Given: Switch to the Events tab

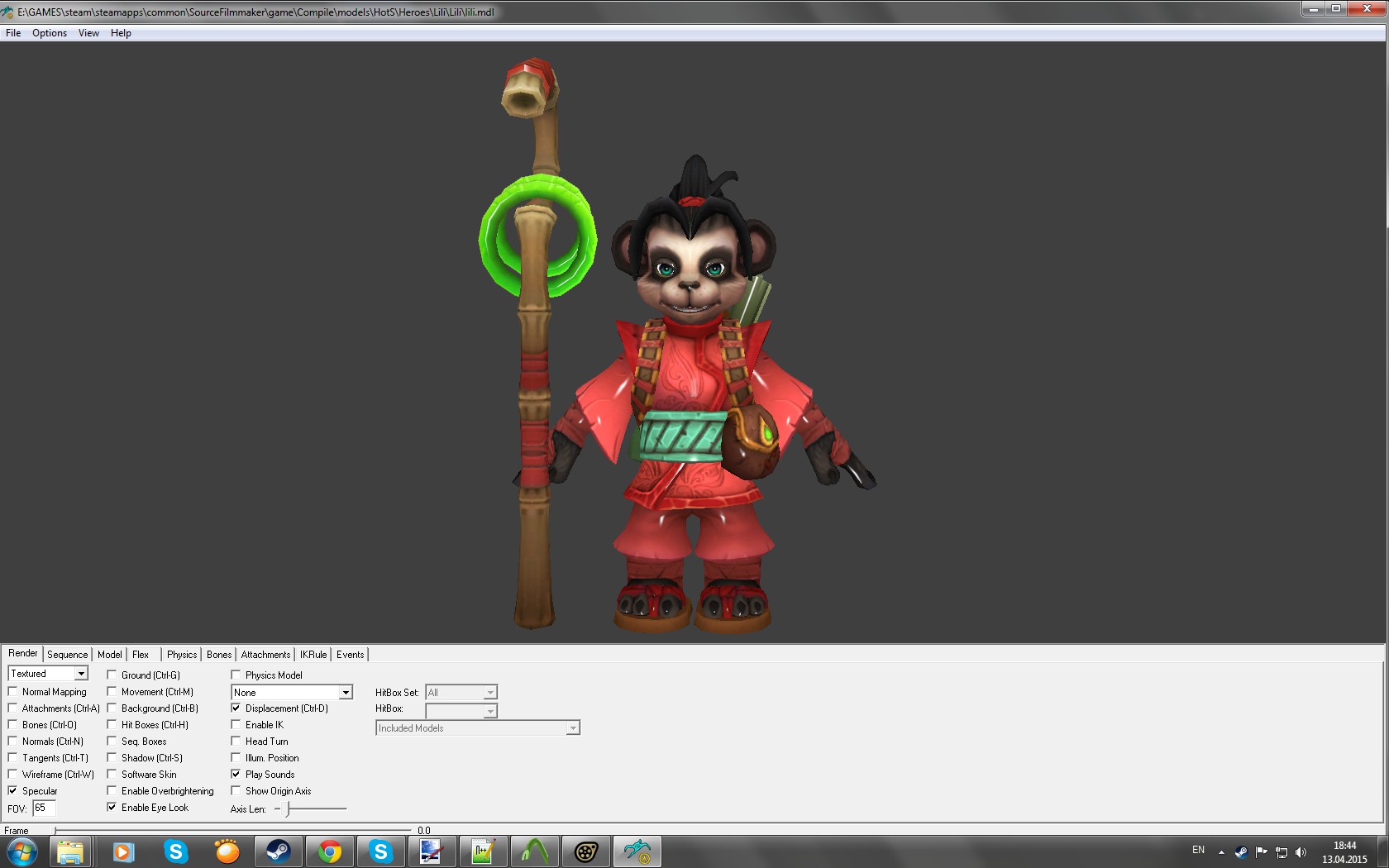Looking at the screenshot, I should [351, 655].
